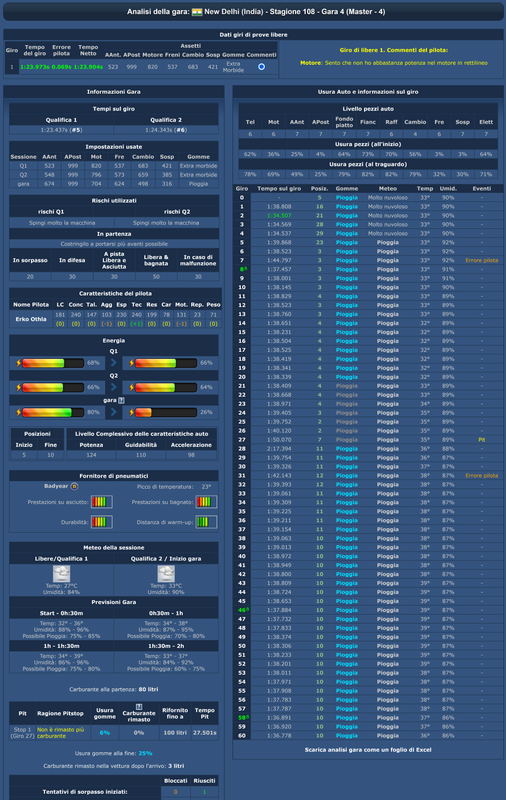Click the Badyear supplier name
506x800 pixels.
click(x=56, y=486)
